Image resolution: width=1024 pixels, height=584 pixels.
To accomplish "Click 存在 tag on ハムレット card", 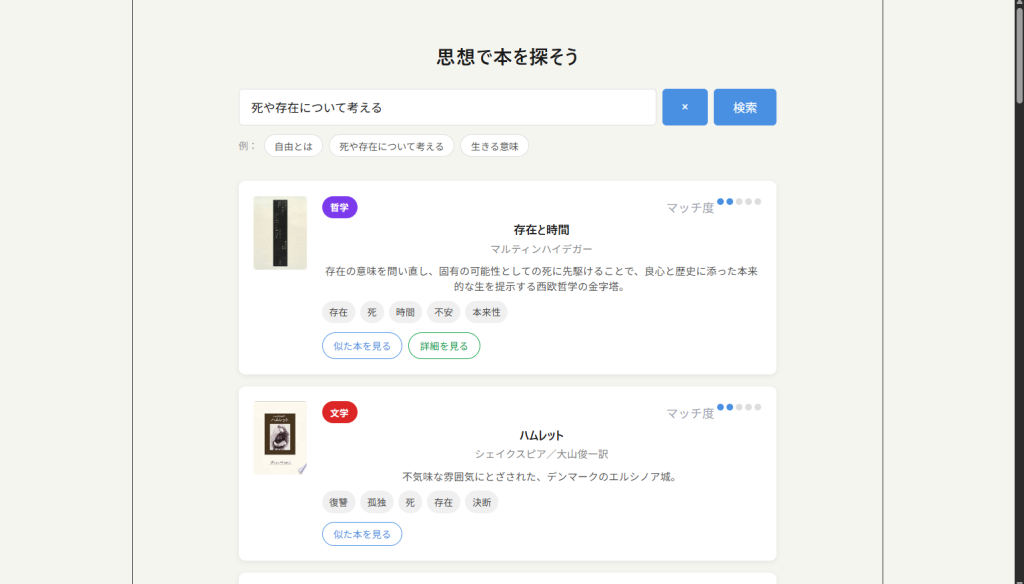I will (443, 502).
